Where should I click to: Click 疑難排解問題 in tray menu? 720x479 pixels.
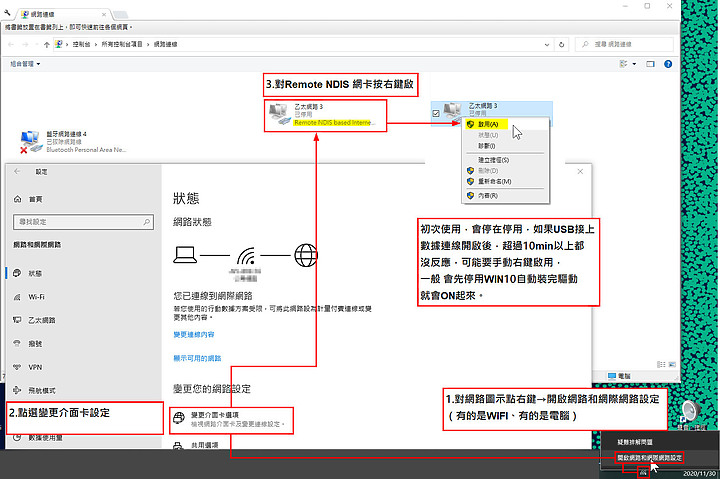635,442
